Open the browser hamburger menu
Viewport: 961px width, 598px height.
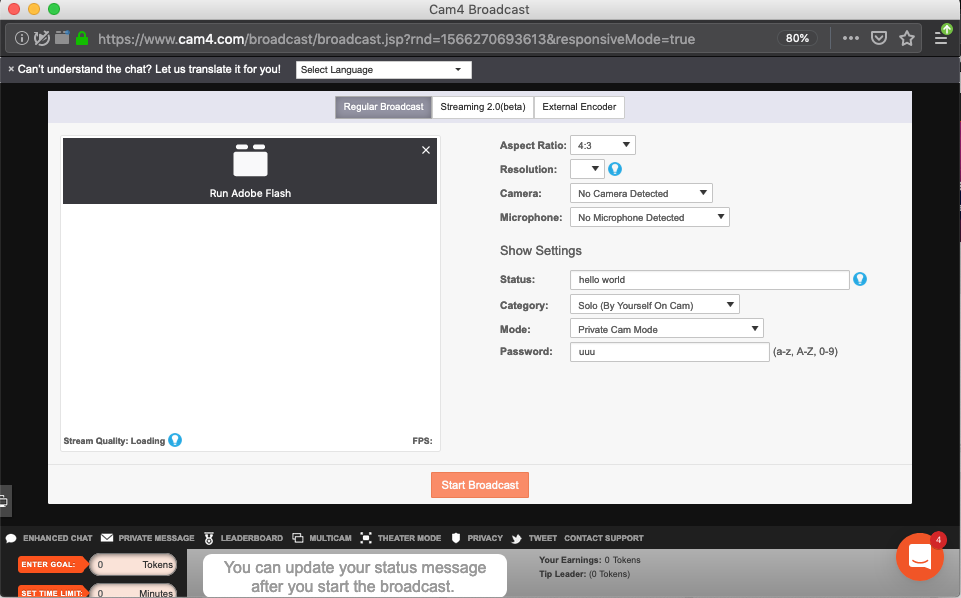pos(940,39)
